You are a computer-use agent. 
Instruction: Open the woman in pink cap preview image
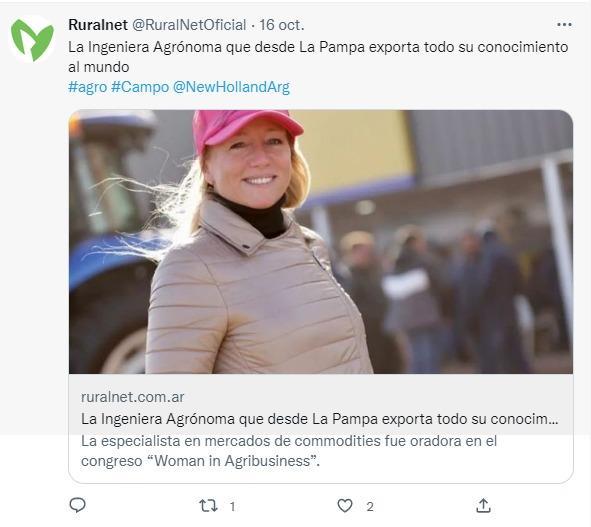pyautogui.click(x=321, y=242)
